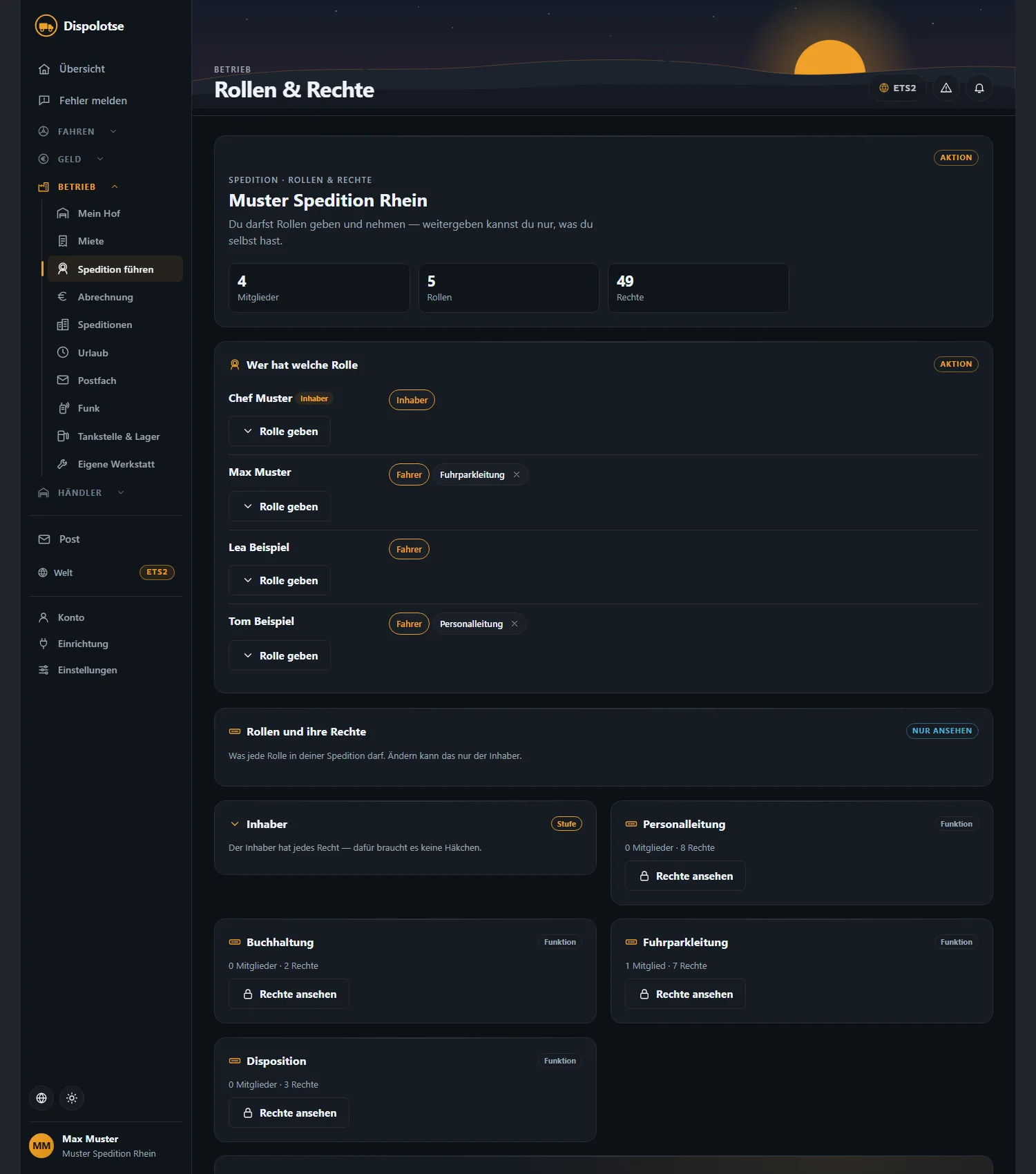Viewport: 1036px width, 1174px height.
Task: Click the Tankstelle & Lager fuel icon
Action: (63, 436)
